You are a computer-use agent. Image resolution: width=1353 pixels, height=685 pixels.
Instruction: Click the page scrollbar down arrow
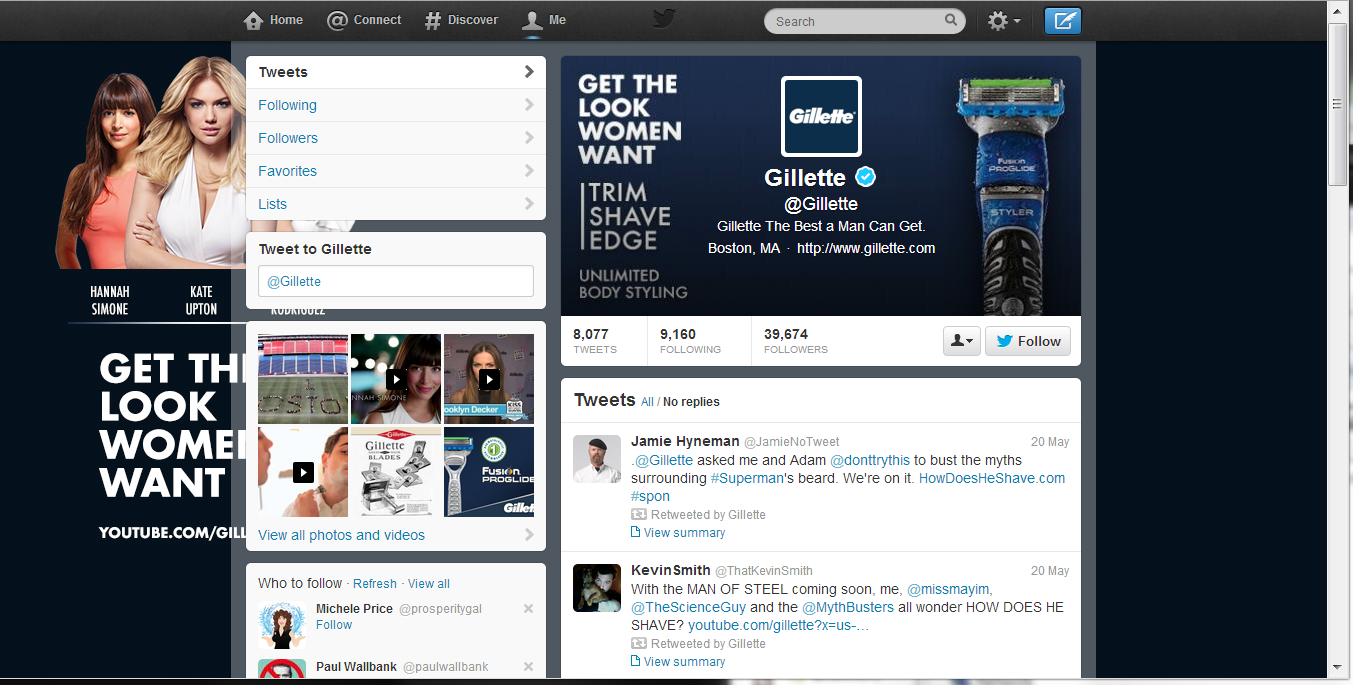point(1337,666)
